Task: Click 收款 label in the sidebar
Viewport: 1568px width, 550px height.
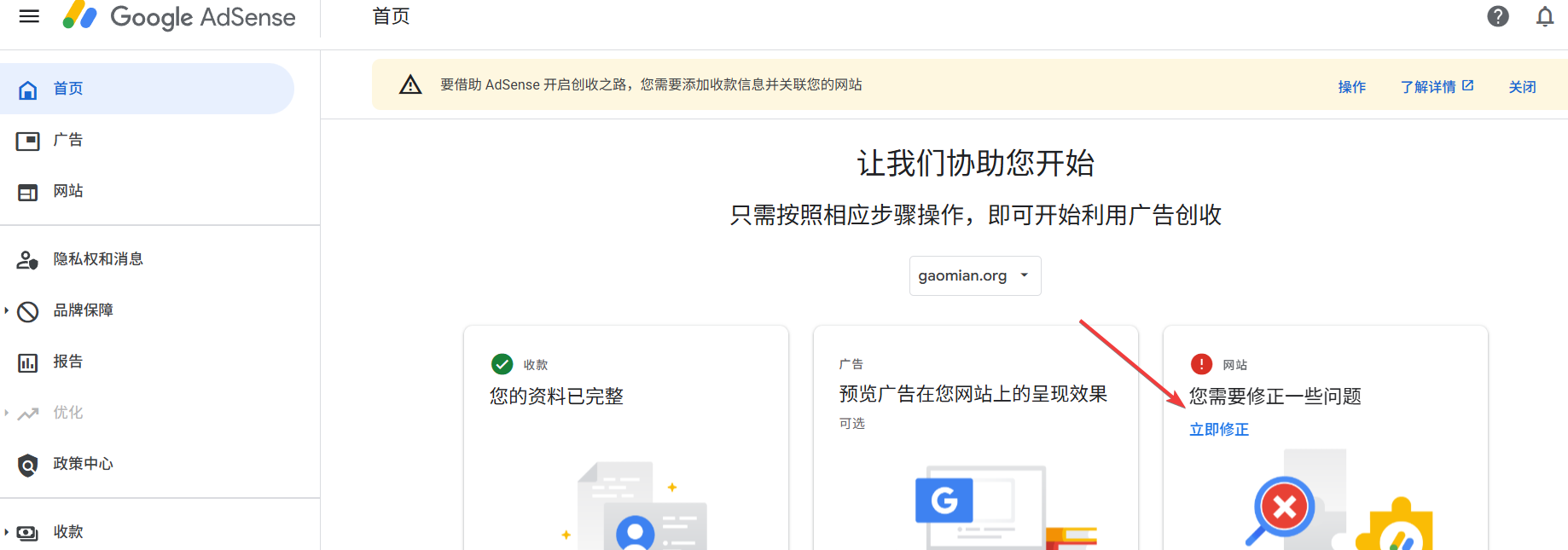Action: pos(68,532)
